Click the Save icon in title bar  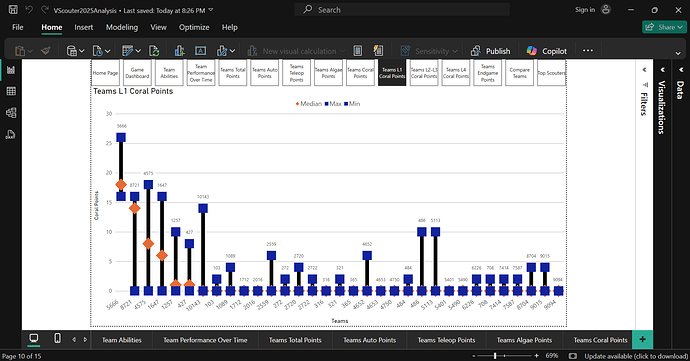pyautogui.click(x=13, y=10)
